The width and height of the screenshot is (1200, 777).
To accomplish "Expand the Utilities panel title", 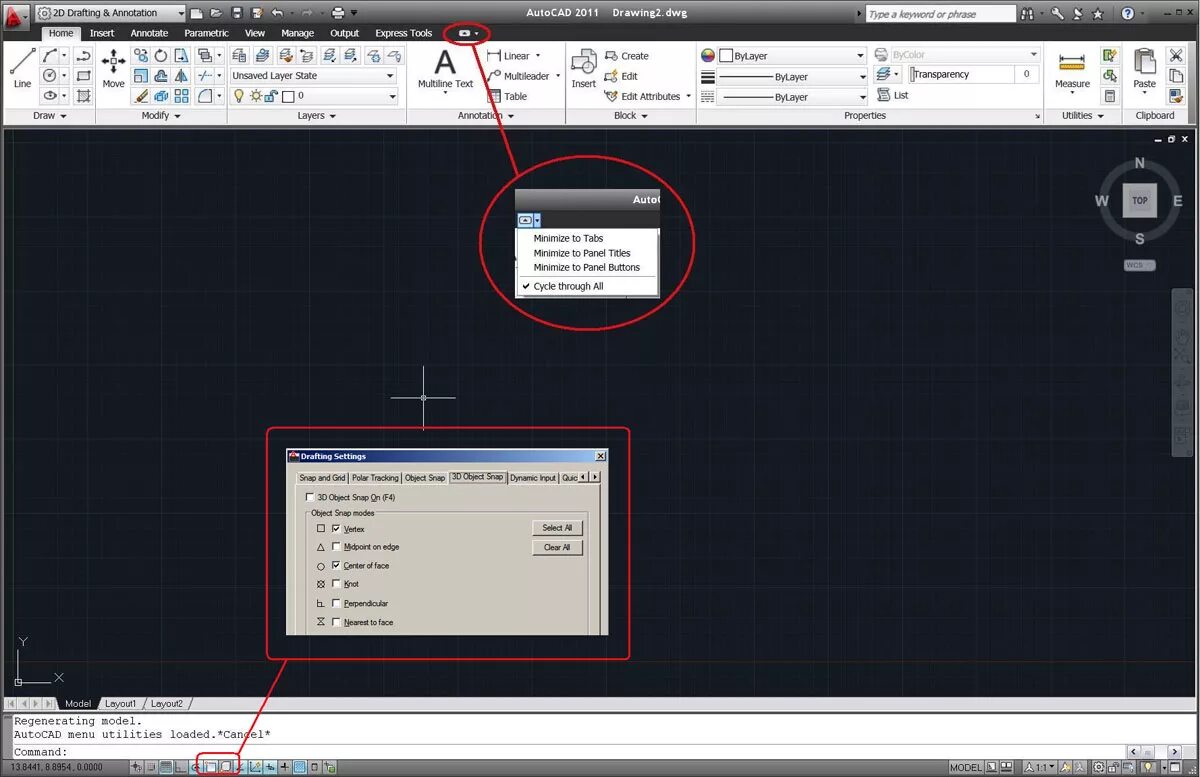I will pos(1083,116).
